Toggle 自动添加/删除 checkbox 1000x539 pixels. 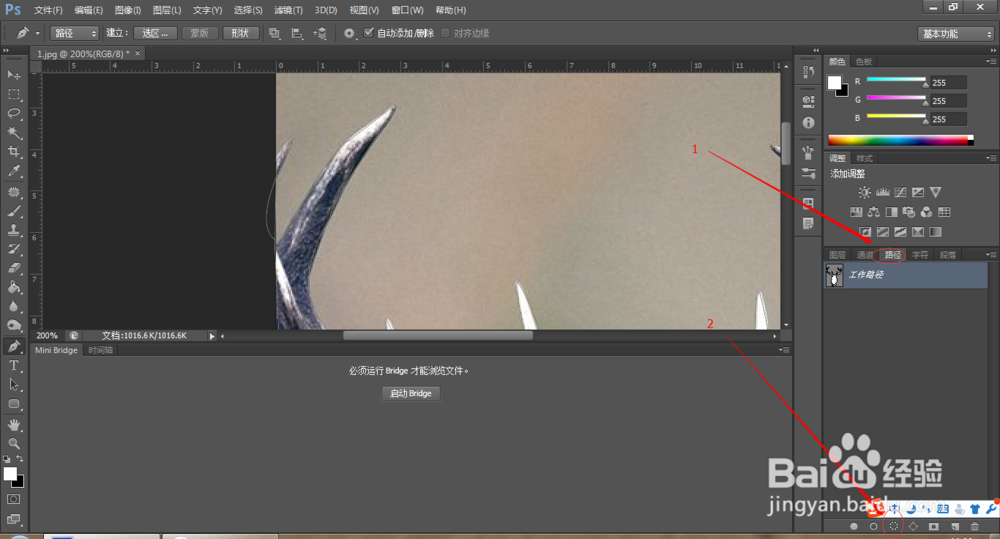click(x=369, y=33)
